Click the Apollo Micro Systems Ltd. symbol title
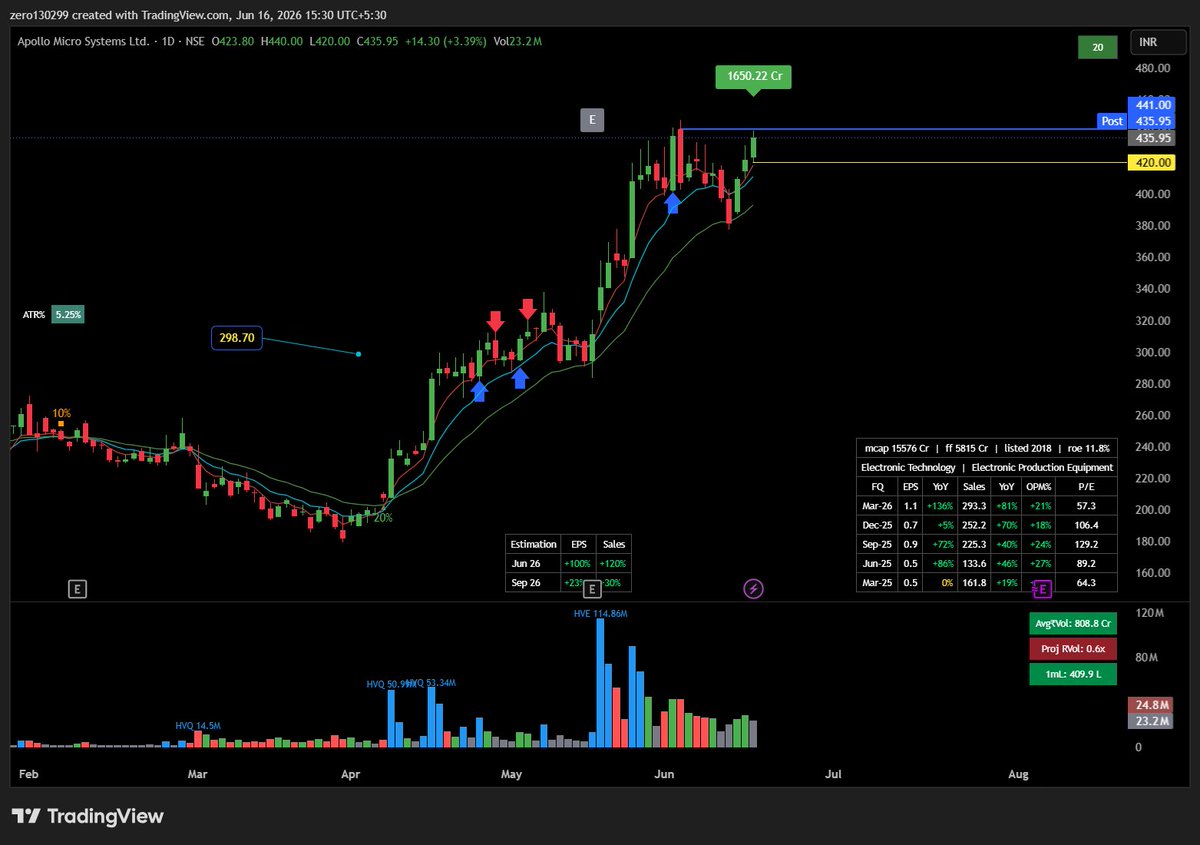This screenshot has height=845, width=1200. 84,41
